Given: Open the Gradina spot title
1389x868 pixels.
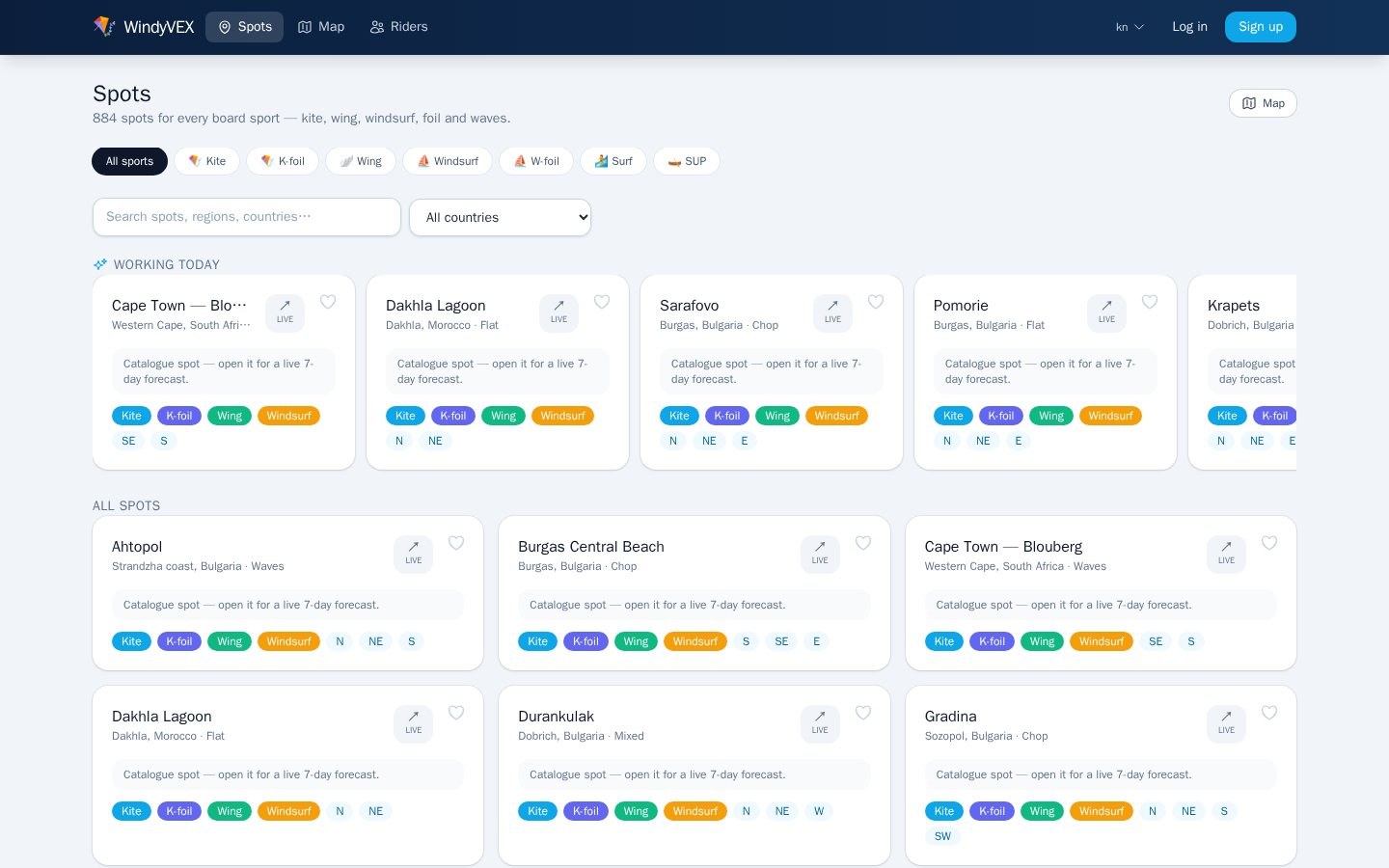Looking at the screenshot, I should click(951, 717).
